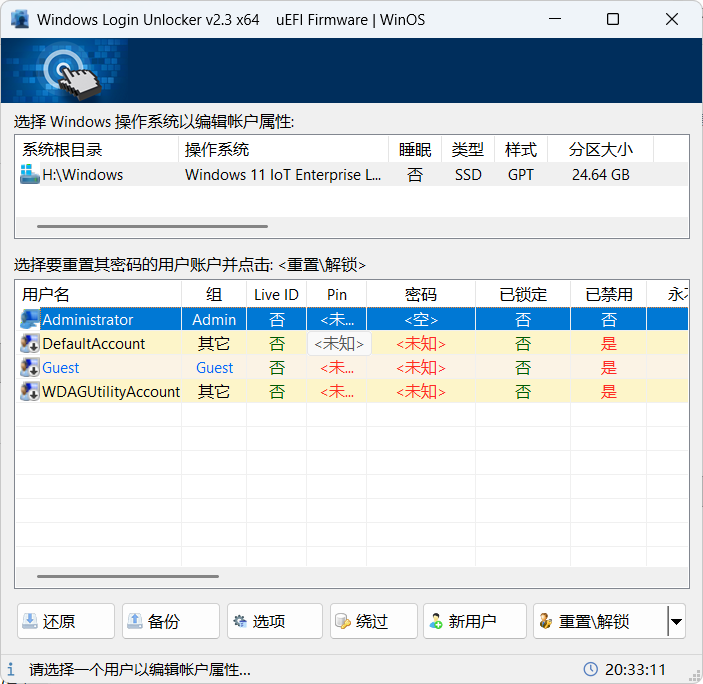This screenshot has height=684, width=703.
Task: Click the <空> password cell for Administrator
Action: click(421, 319)
